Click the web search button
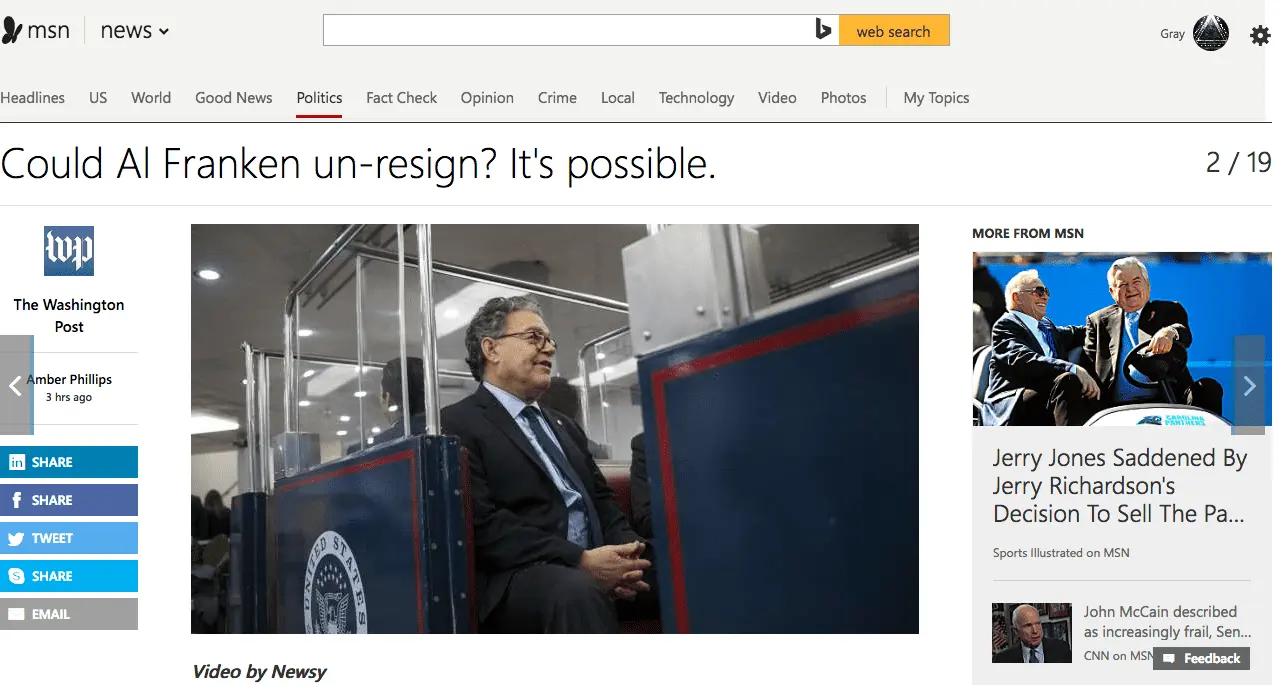This screenshot has height=685, width=1280. 894,31
